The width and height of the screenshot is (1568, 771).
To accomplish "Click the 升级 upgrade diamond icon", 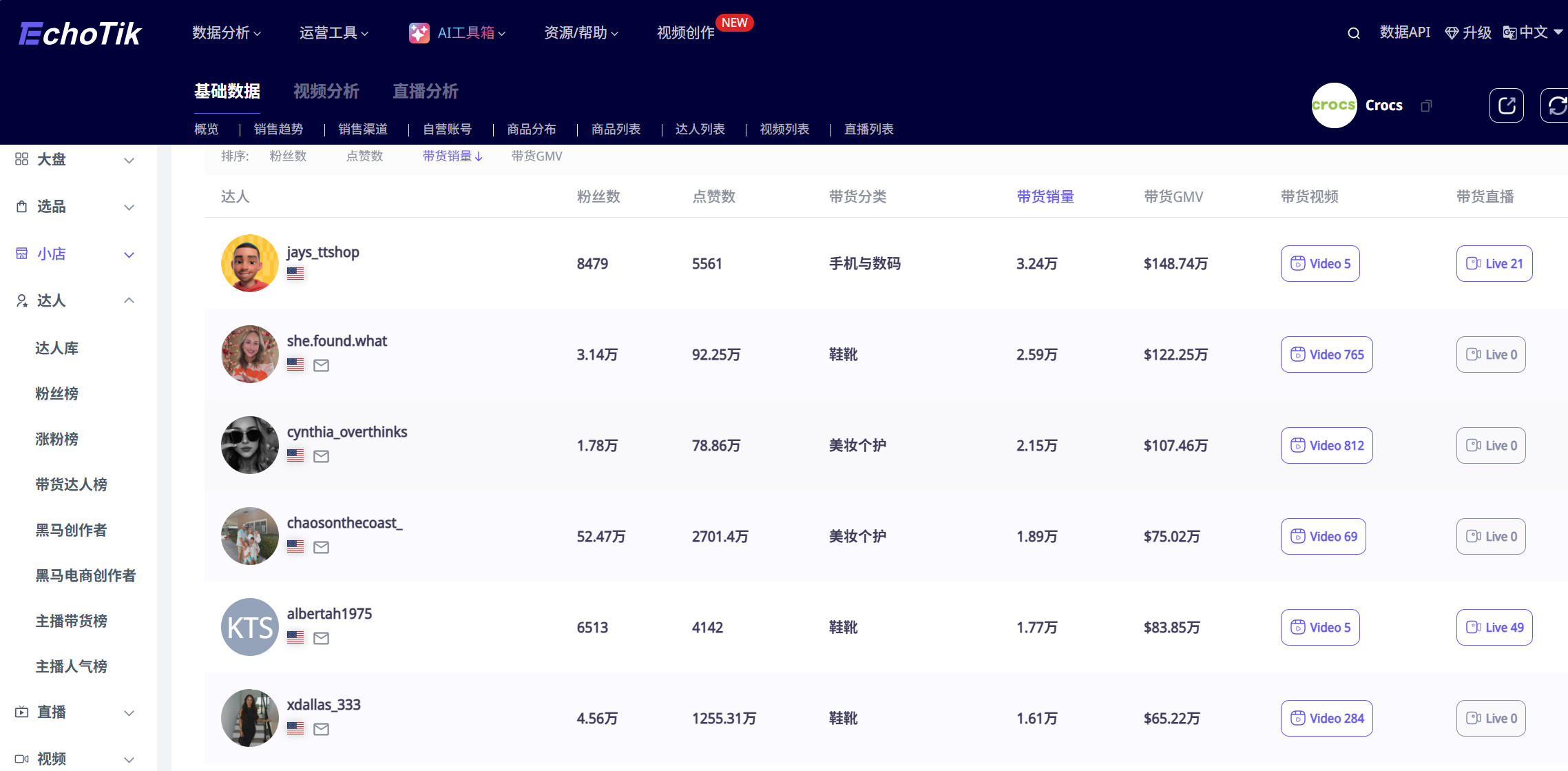I will [x=1451, y=32].
